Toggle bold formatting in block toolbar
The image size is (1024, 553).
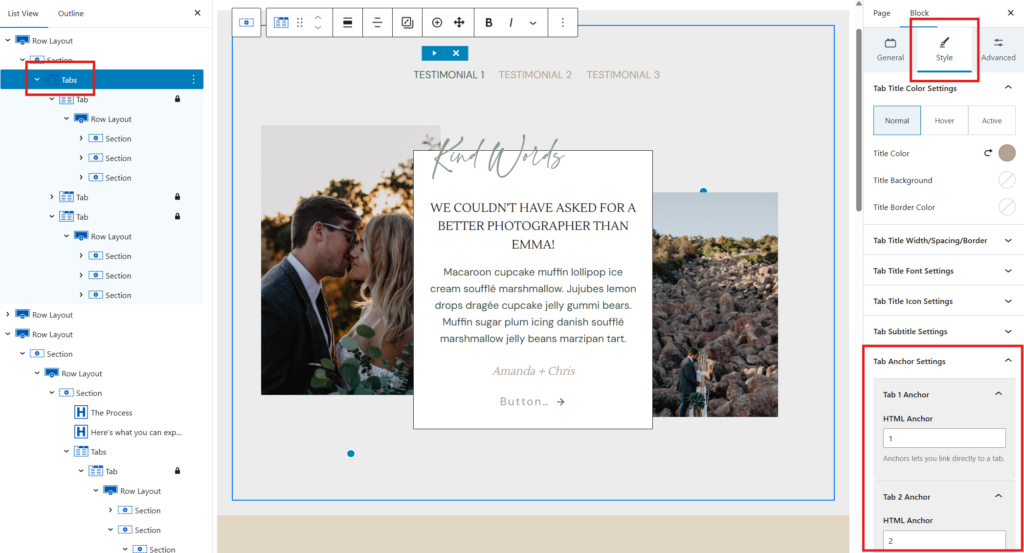(x=489, y=22)
